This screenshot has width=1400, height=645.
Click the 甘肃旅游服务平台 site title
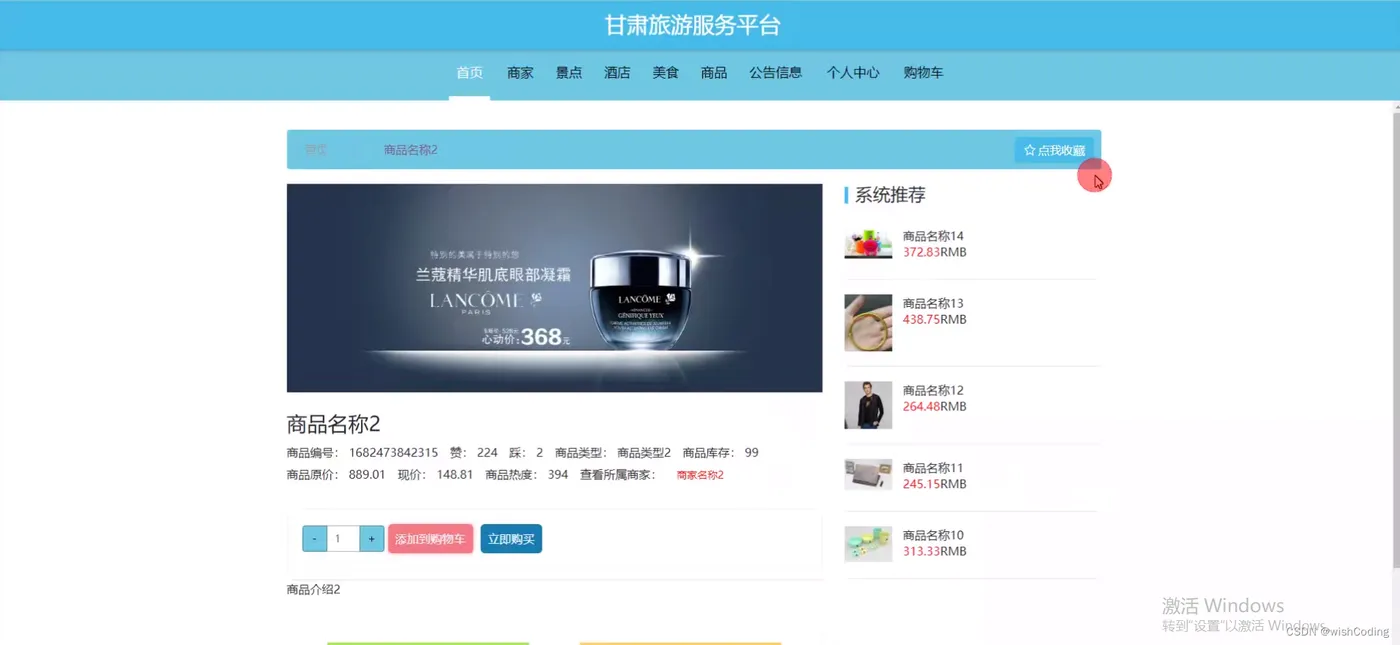692,26
